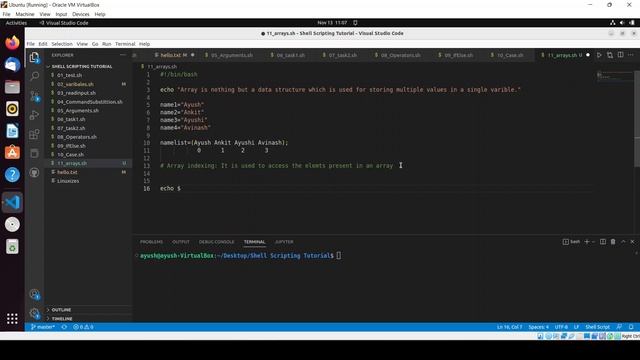Viewport: 640px width, 360px height.
Task: Kill terminal with the trash icon
Action: point(613,242)
